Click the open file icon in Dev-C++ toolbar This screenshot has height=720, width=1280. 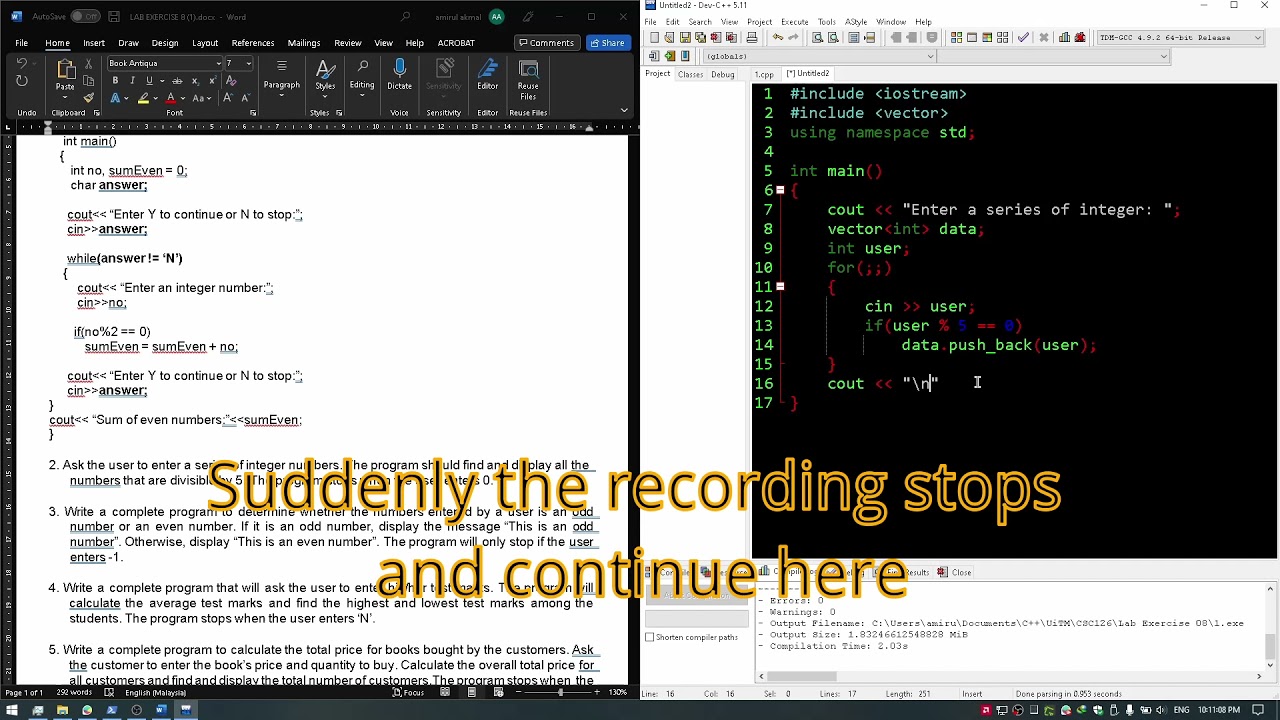(x=670, y=37)
